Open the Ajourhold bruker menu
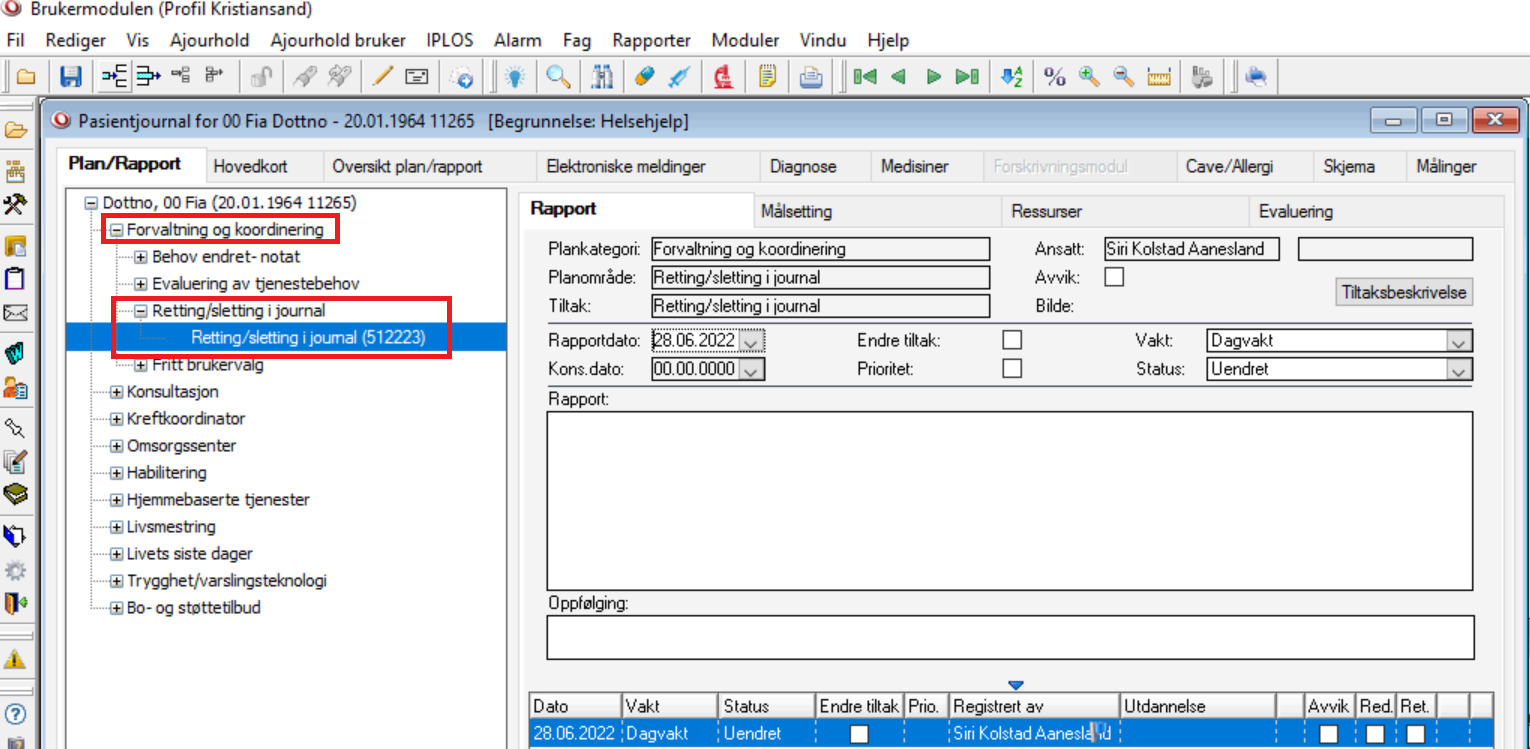 (338, 41)
